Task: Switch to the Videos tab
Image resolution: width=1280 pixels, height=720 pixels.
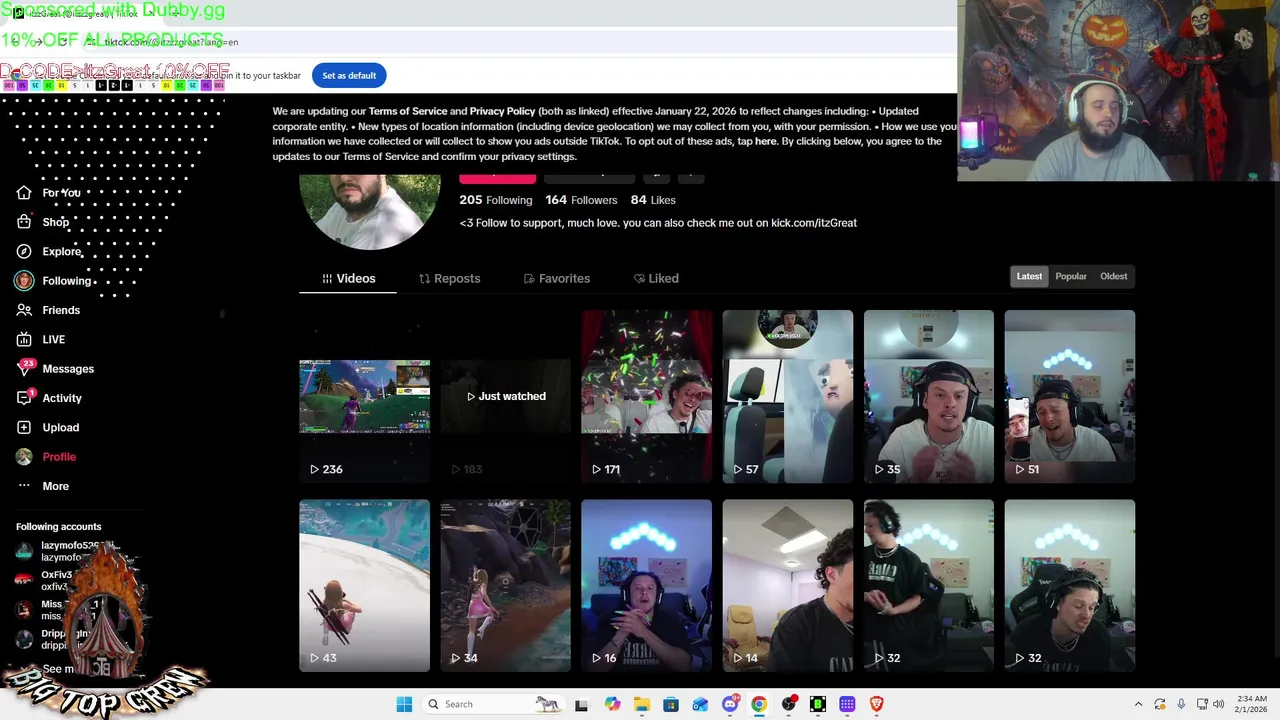Action: coord(348,278)
